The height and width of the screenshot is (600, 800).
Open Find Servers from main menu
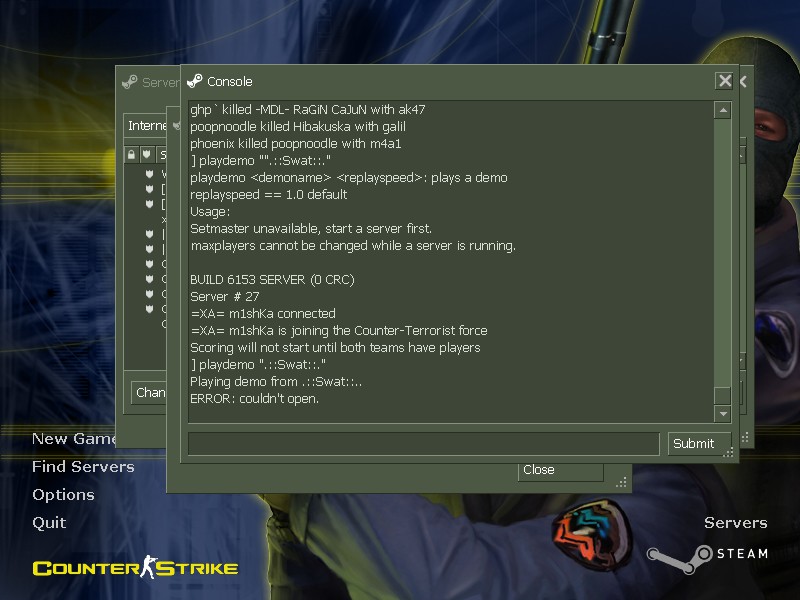click(83, 466)
